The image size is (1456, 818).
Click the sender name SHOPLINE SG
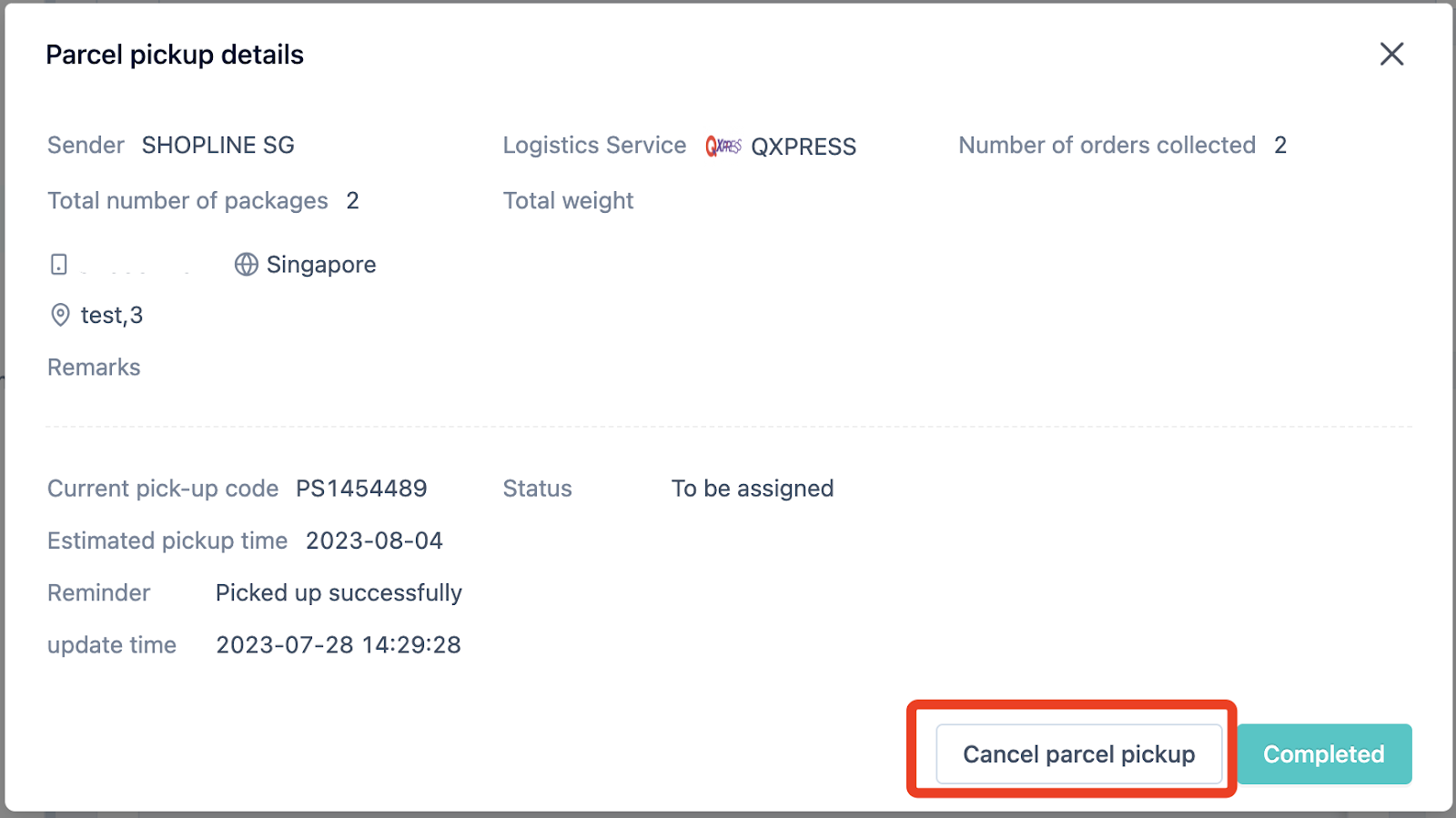(218, 146)
